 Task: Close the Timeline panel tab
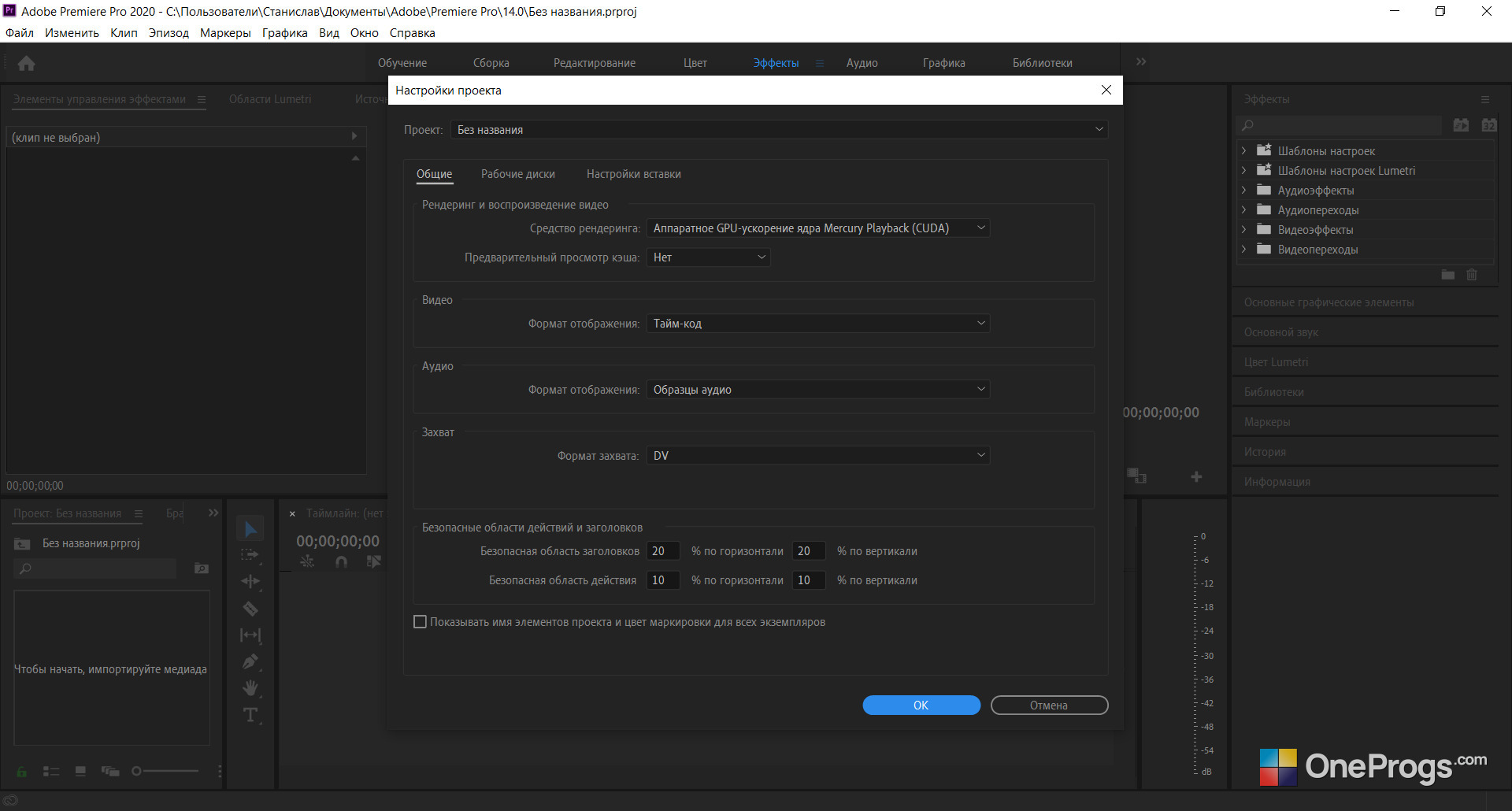click(292, 514)
